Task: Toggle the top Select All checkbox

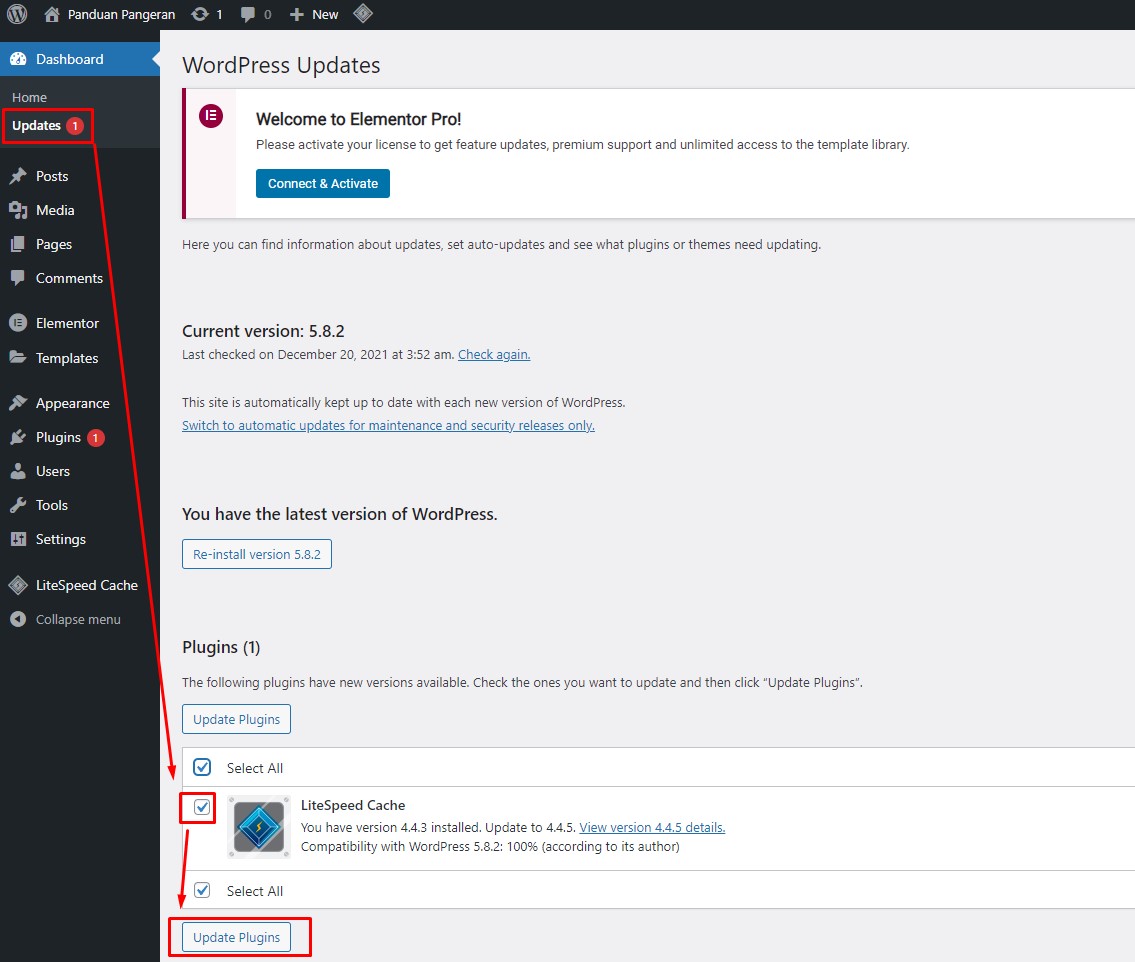Action: (202, 767)
